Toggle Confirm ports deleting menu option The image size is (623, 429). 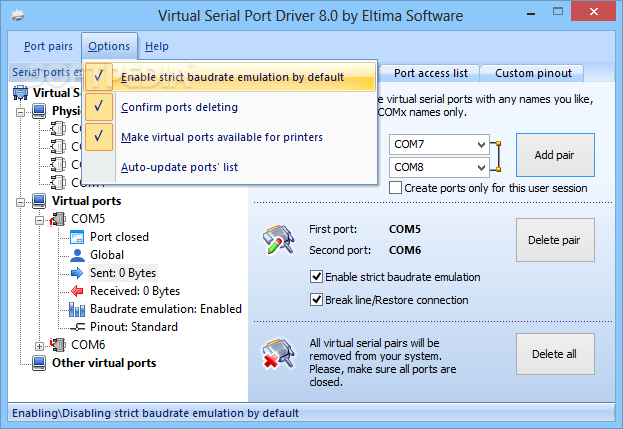[x=229, y=107]
